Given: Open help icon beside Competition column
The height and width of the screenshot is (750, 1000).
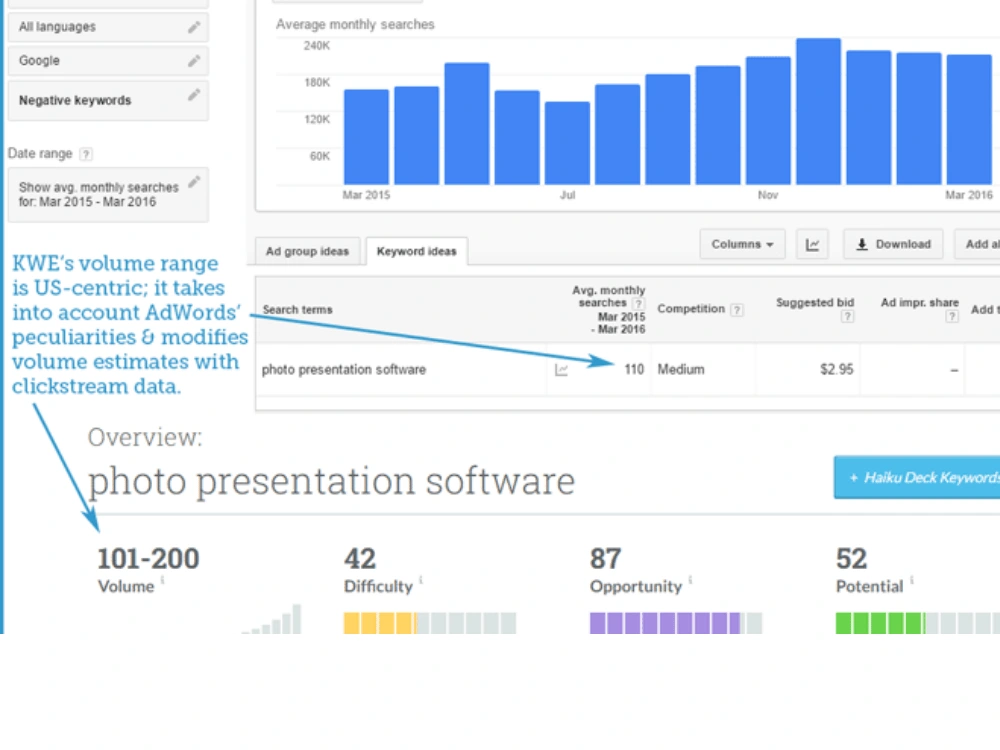Looking at the screenshot, I should 737,310.
